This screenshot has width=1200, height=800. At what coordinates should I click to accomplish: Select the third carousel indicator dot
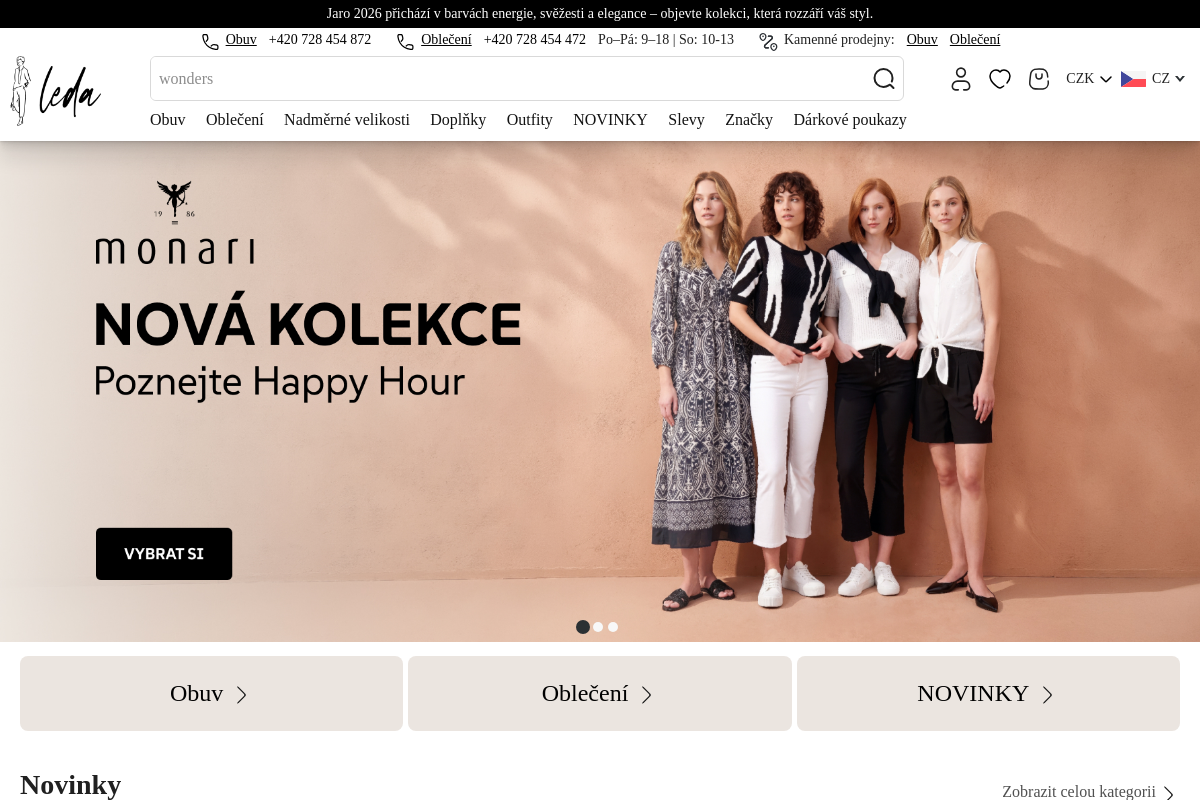click(613, 627)
